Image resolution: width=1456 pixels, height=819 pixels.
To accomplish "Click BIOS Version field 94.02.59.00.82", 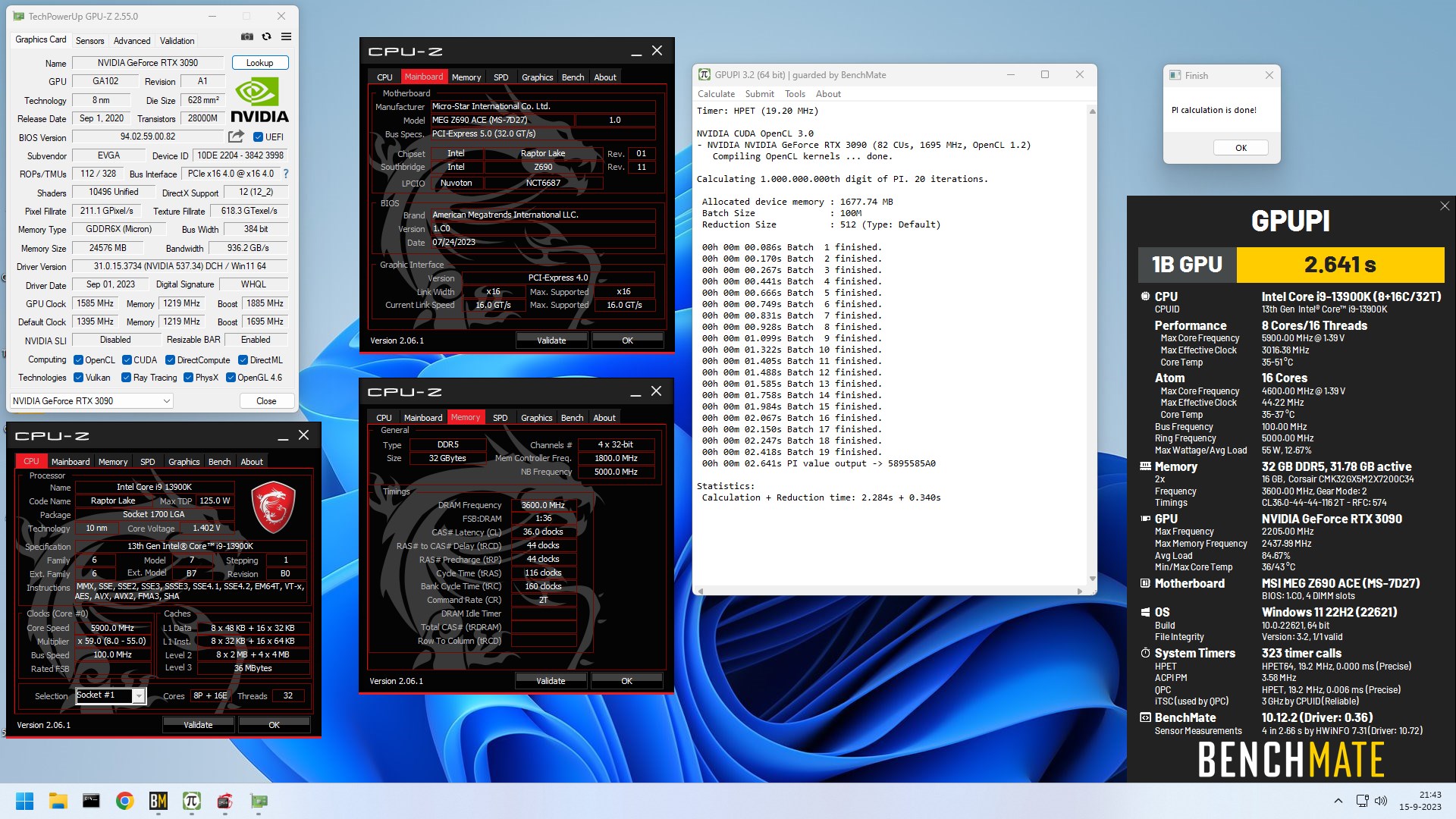I will [148, 137].
